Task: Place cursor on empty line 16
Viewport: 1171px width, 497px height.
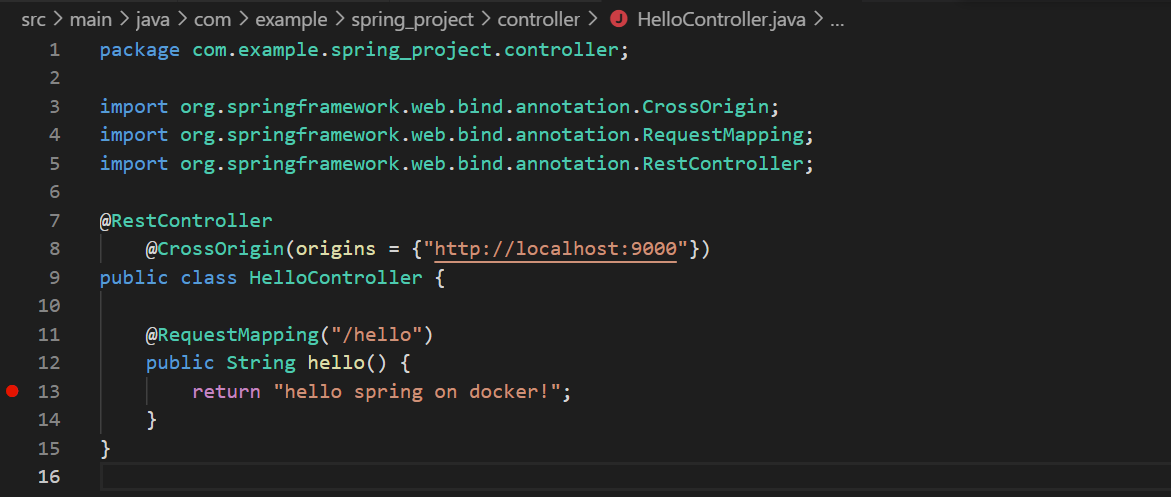Action: 400,476
